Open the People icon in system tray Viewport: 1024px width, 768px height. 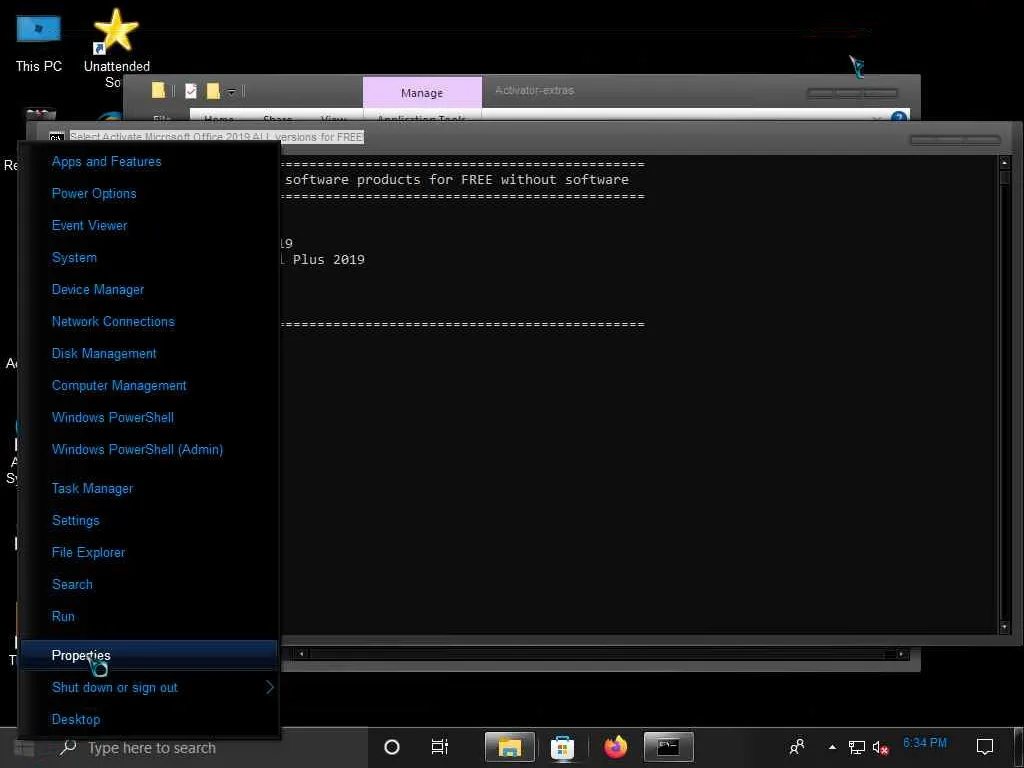(797, 746)
